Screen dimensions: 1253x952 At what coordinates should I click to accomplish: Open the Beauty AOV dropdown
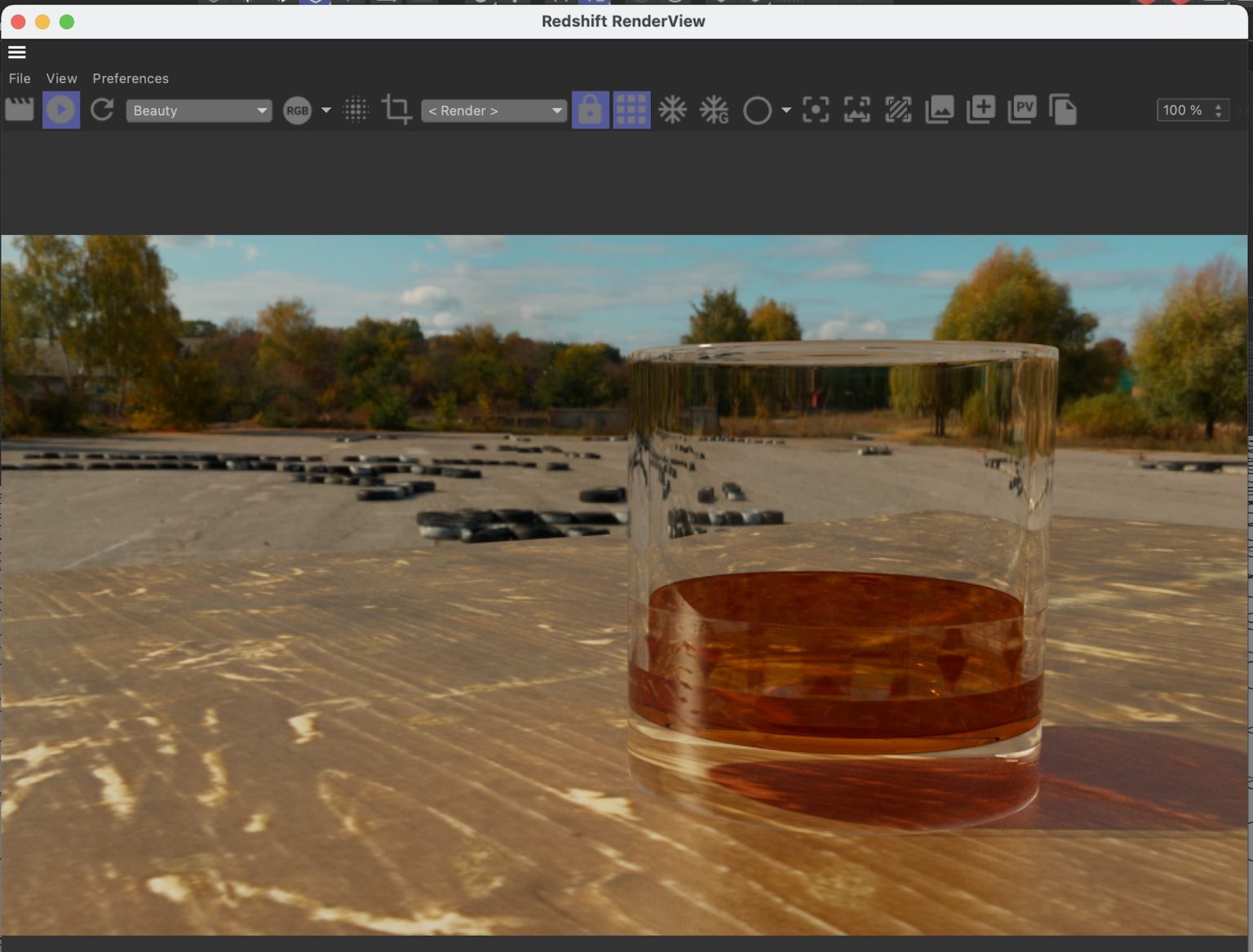pos(198,110)
